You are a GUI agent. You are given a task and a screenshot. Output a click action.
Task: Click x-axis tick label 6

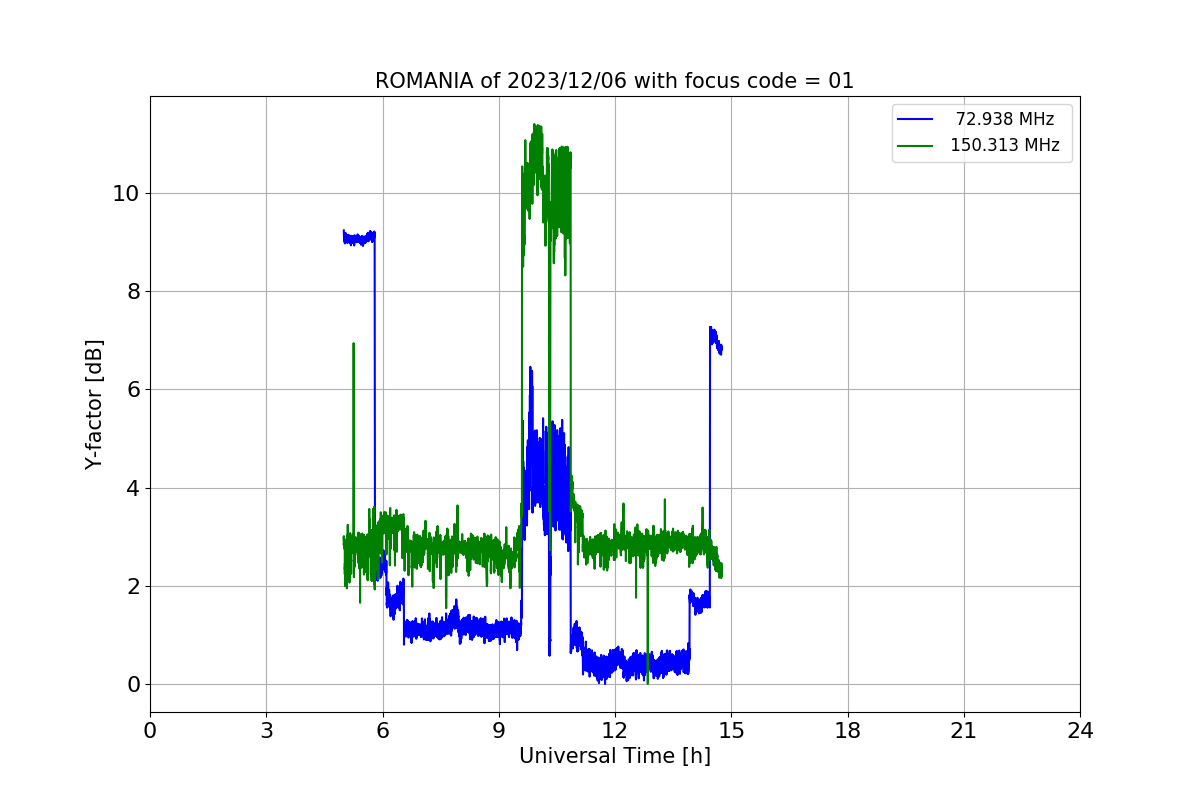pos(383,731)
